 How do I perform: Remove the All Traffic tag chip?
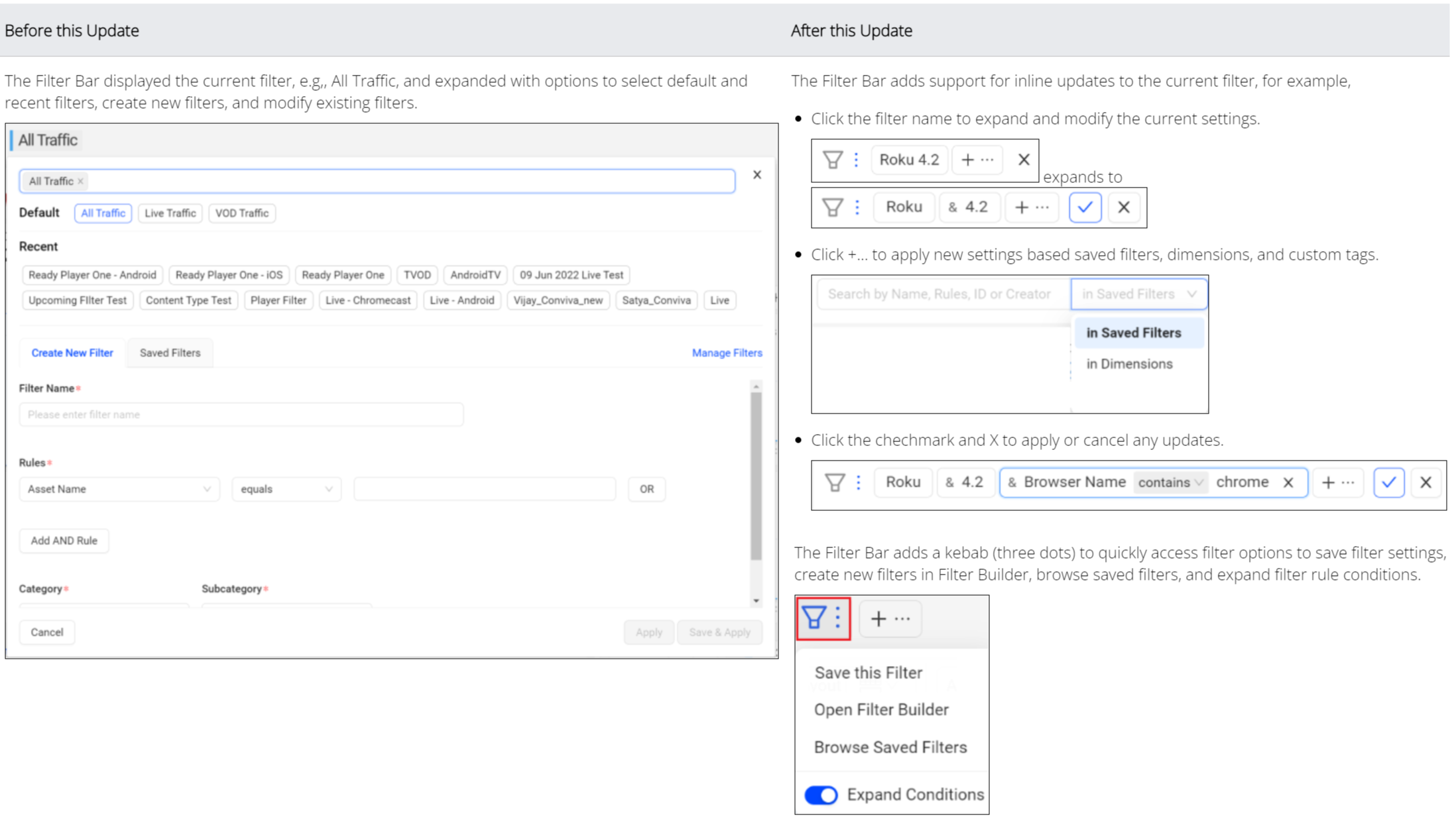[80, 181]
